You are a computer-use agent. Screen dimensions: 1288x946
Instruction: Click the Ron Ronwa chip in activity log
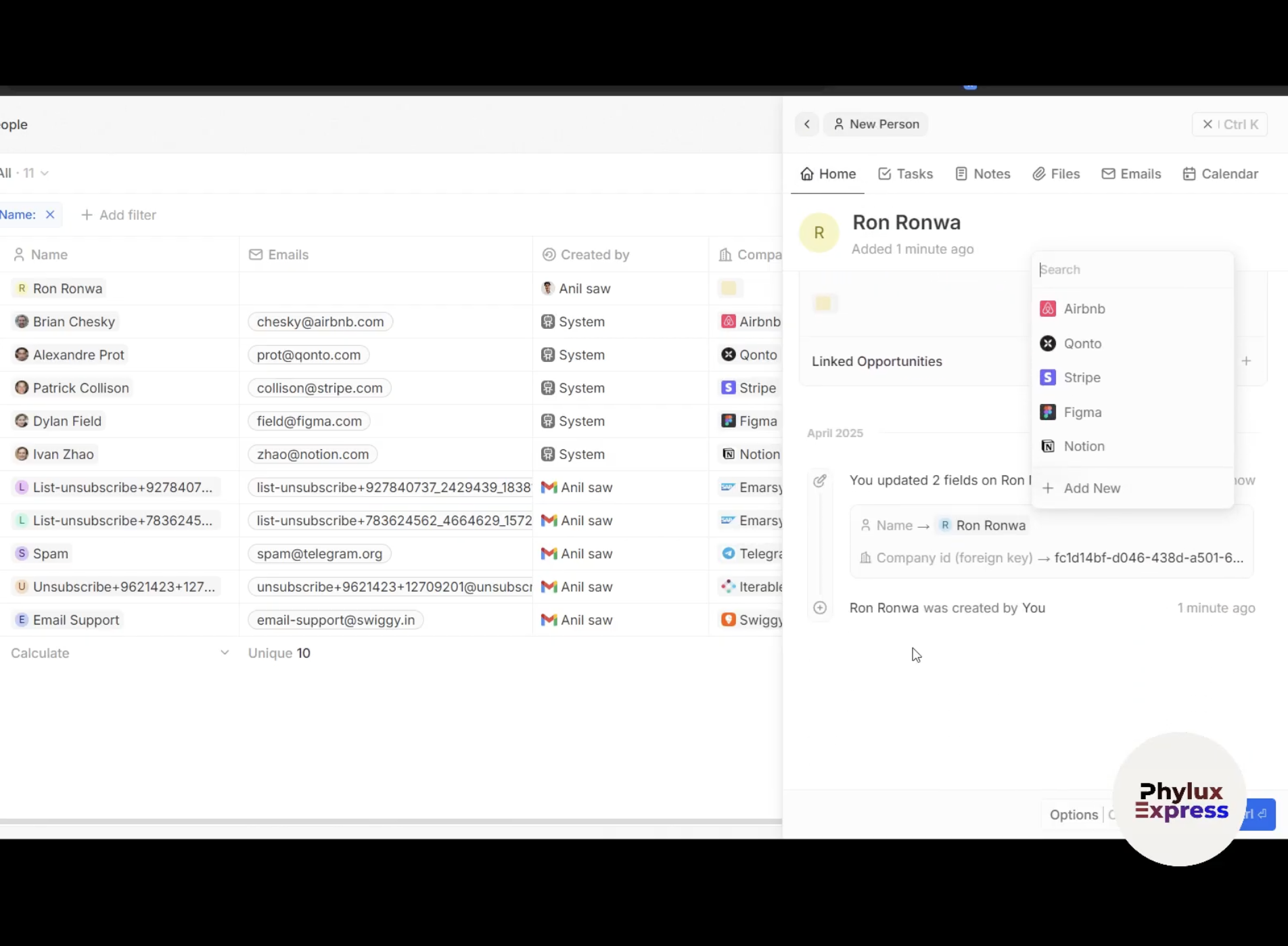tap(982, 525)
